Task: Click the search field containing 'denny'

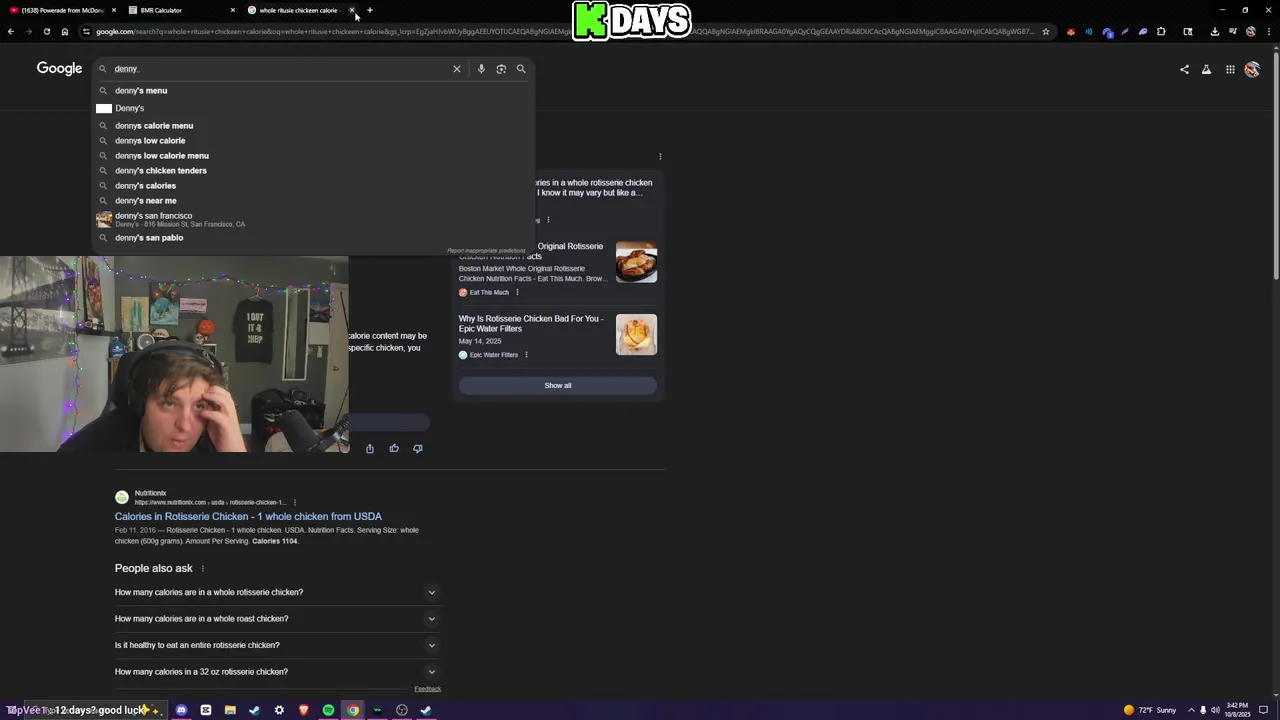Action: tap(280, 69)
